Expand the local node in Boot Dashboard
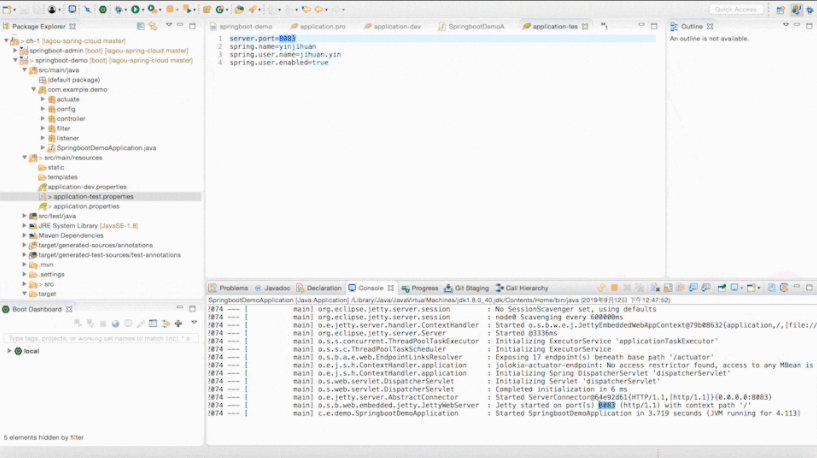817x458 pixels. coord(9,351)
